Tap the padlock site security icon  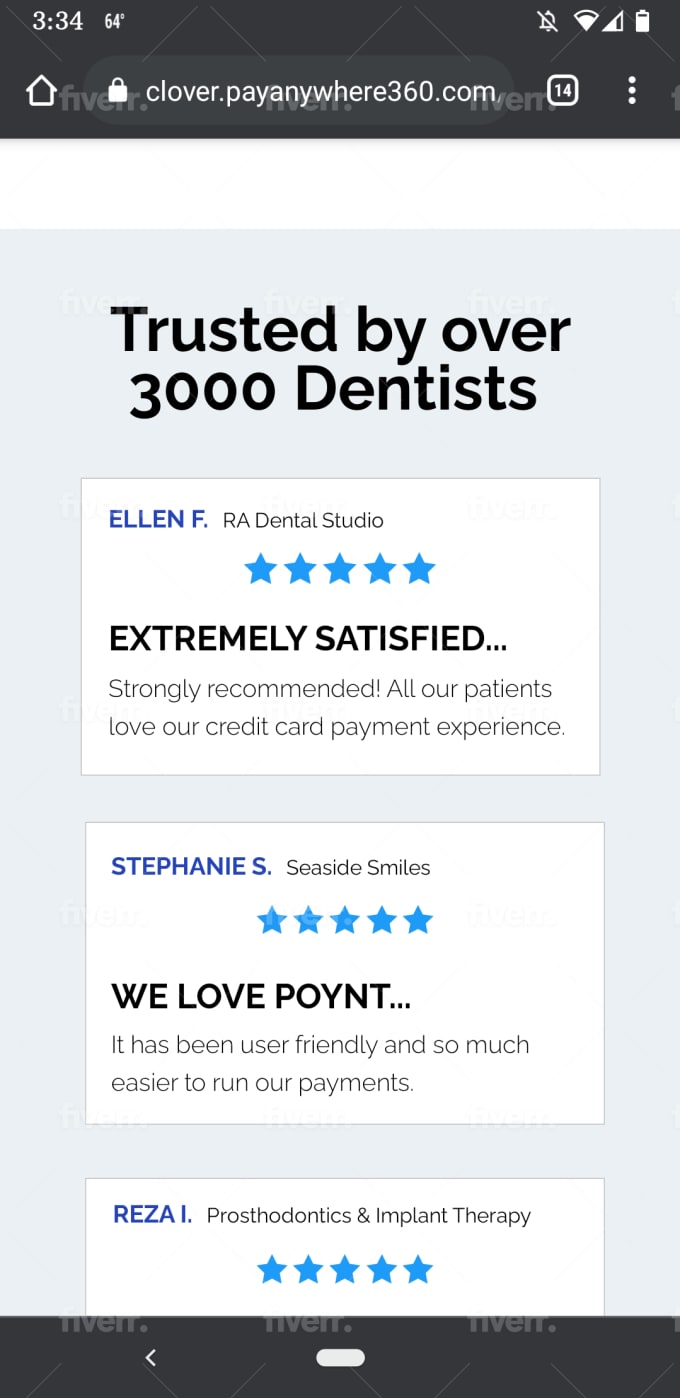pyautogui.click(x=118, y=91)
